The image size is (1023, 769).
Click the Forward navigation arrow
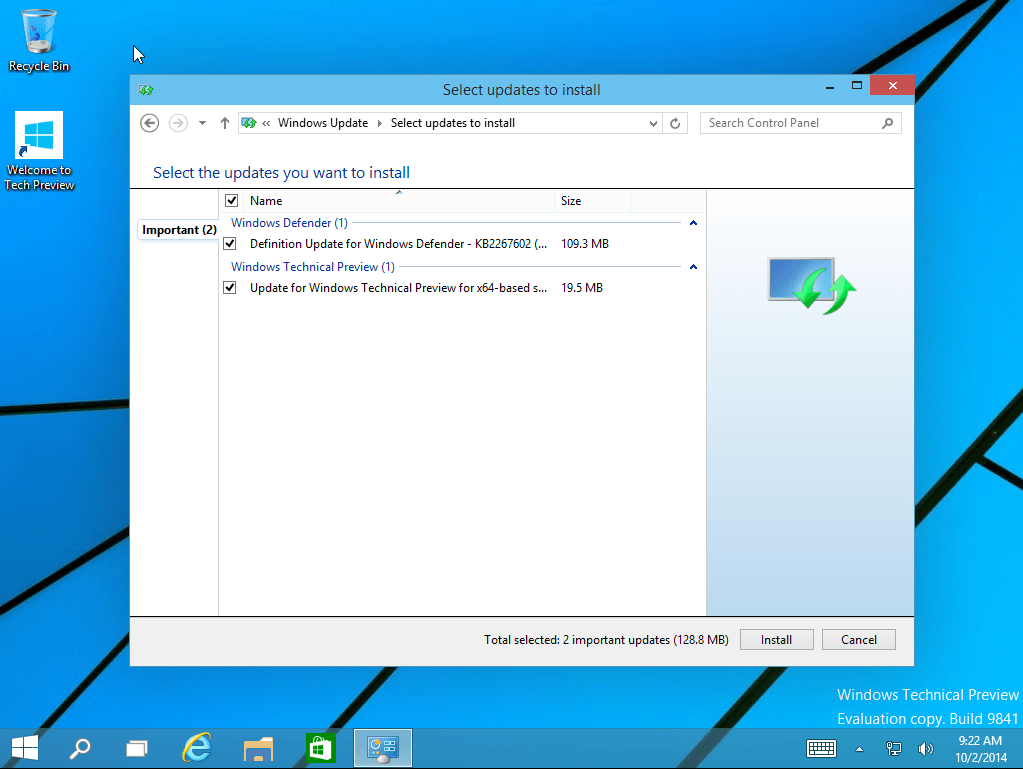(x=178, y=123)
